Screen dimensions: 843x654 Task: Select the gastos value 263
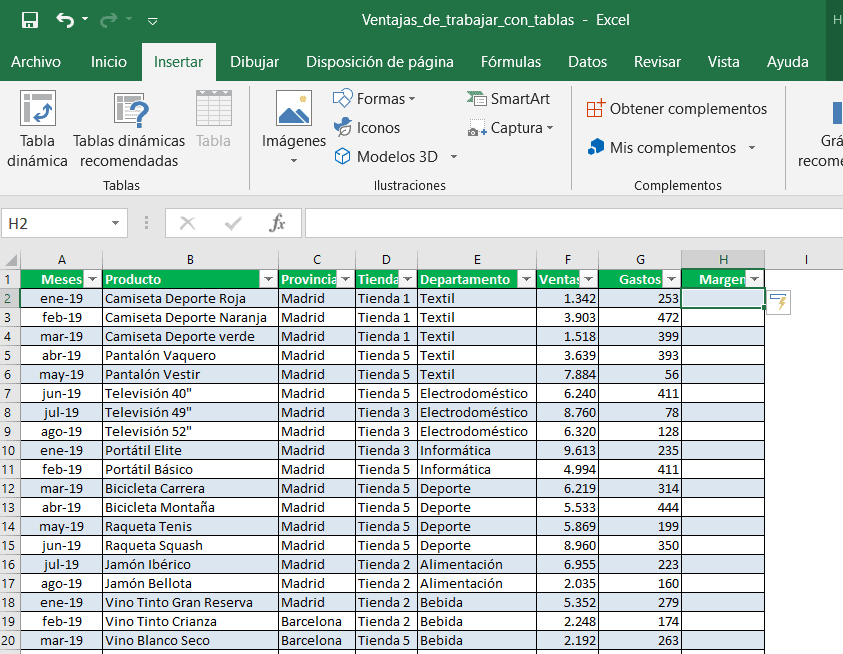pos(640,641)
